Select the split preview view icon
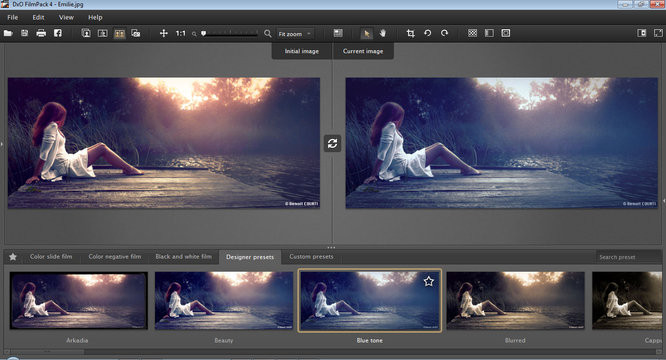The image size is (666, 360). point(102,33)
